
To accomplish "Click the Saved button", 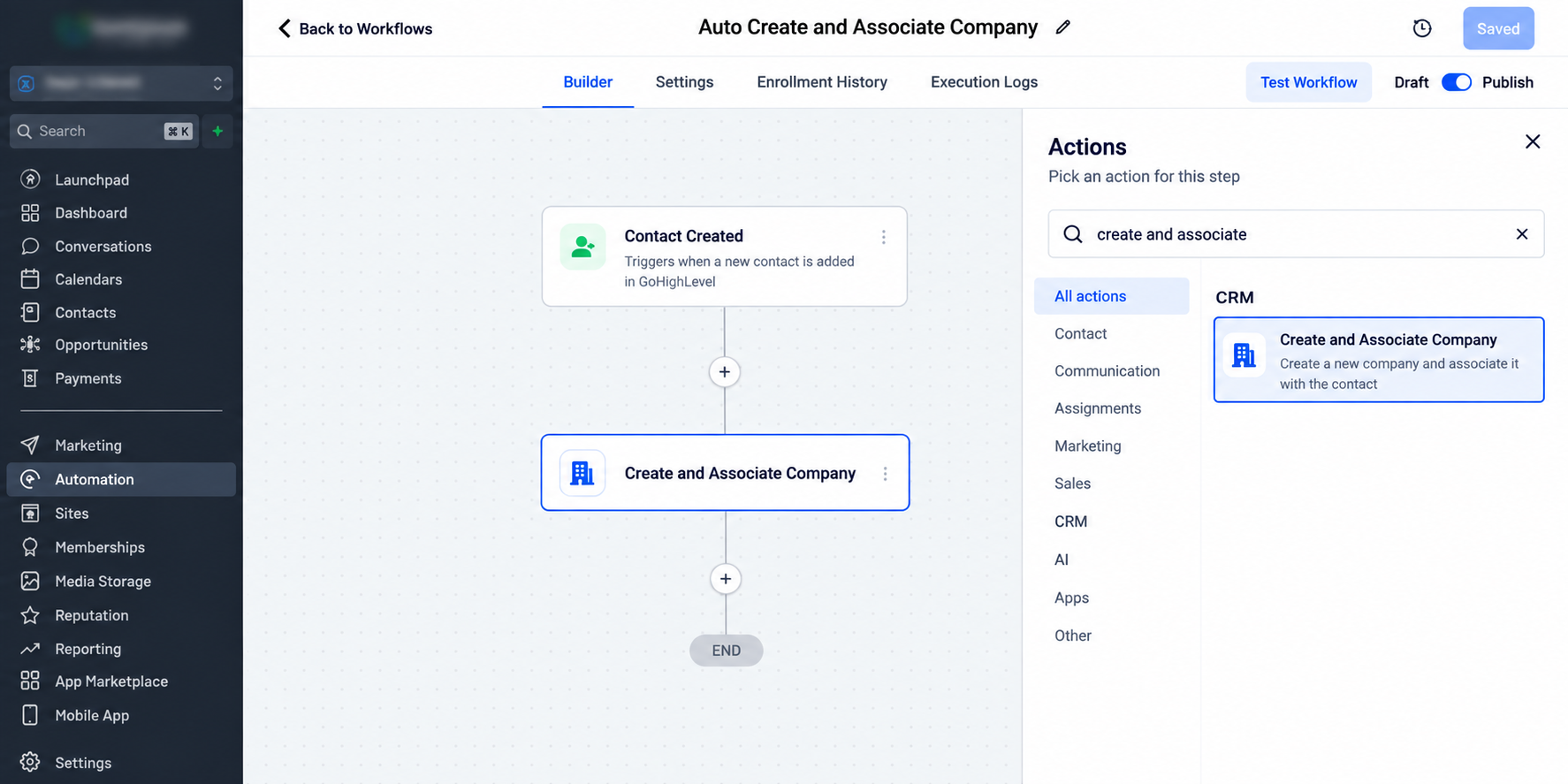I will click(1498, 28).
